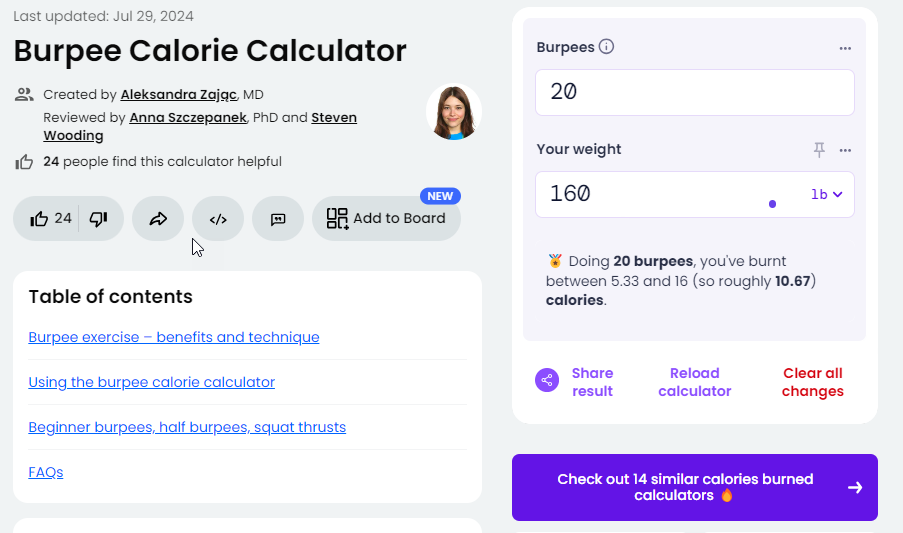Go to Using the burpee calorie calculator
This screenshot has height=533, width=903.
[x=151, y=382]
